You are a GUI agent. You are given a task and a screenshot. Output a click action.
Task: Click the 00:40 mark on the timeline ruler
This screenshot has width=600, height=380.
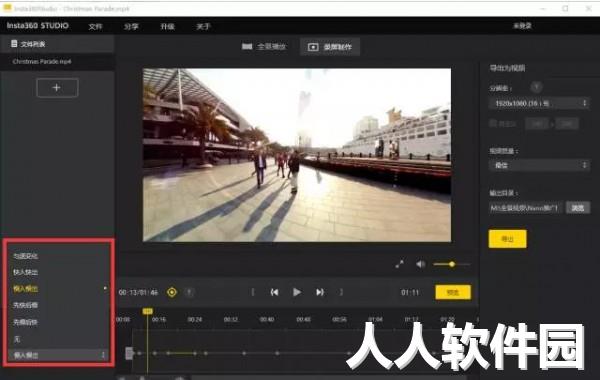pyautogui.click(x=267, y=319)
